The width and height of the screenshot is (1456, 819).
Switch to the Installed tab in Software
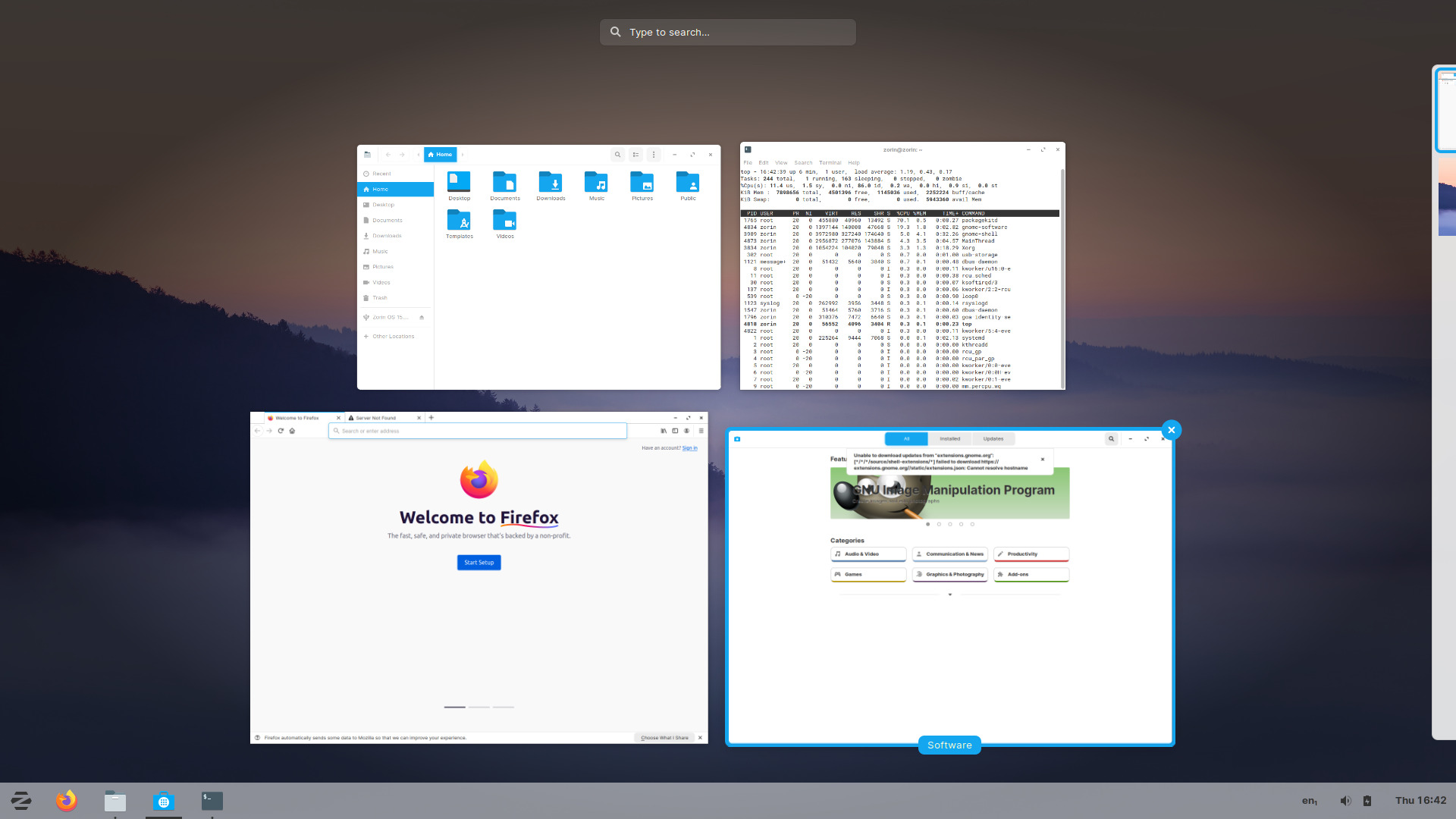point(950,438)
